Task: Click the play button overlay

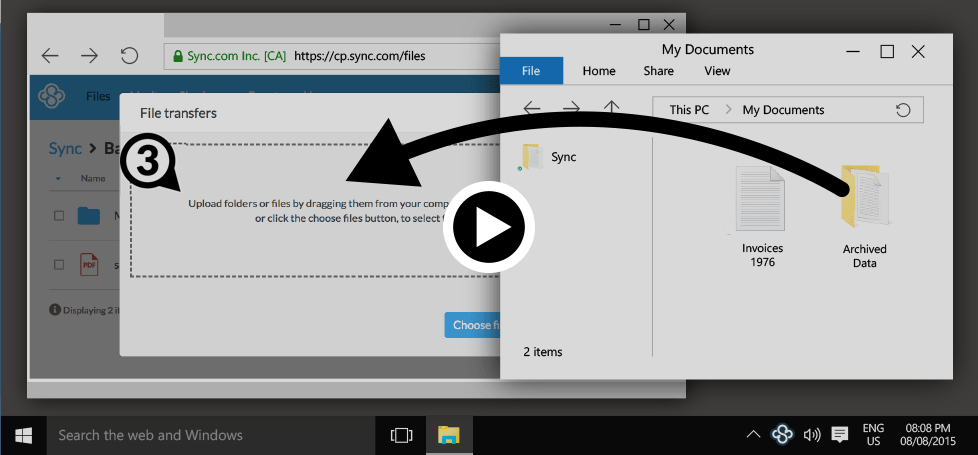Action: 489,229
